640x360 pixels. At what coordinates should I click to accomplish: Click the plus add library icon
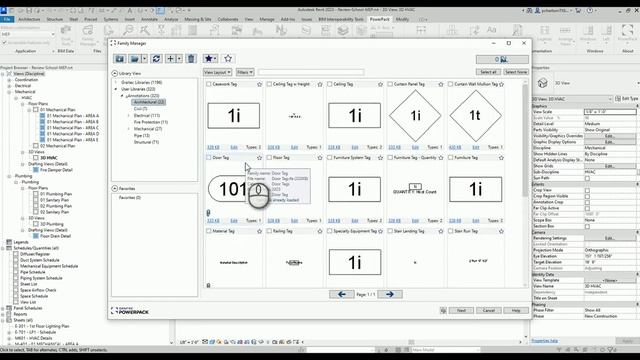coord(170,59)
